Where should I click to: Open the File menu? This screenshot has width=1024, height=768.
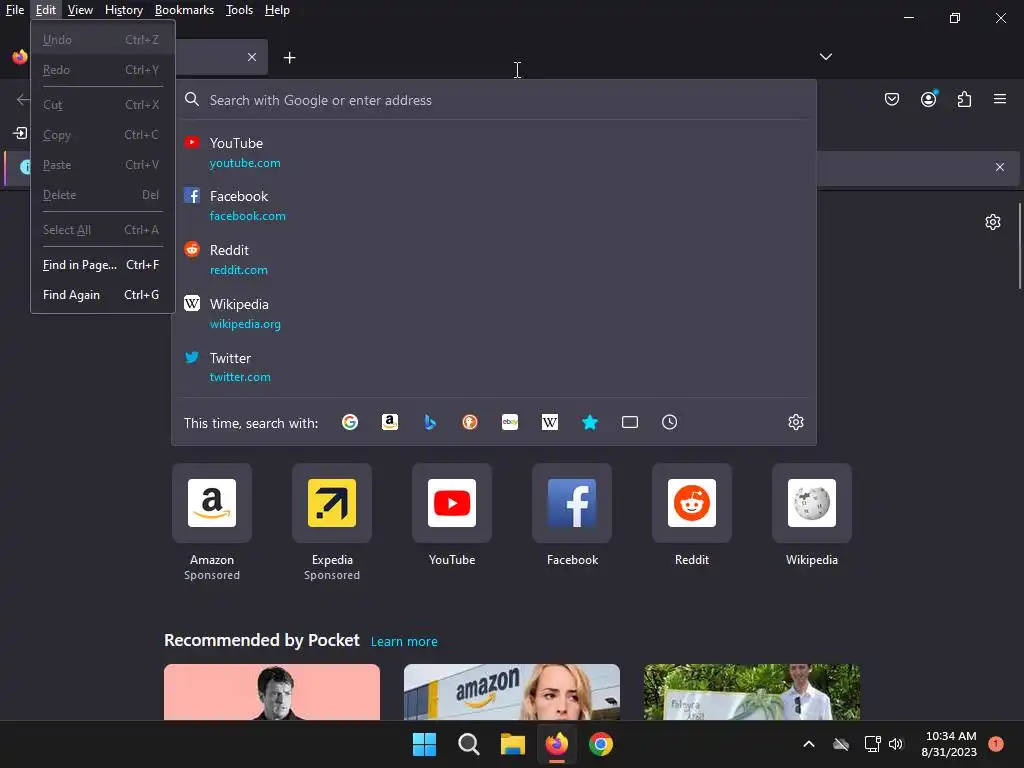point(14,10)
